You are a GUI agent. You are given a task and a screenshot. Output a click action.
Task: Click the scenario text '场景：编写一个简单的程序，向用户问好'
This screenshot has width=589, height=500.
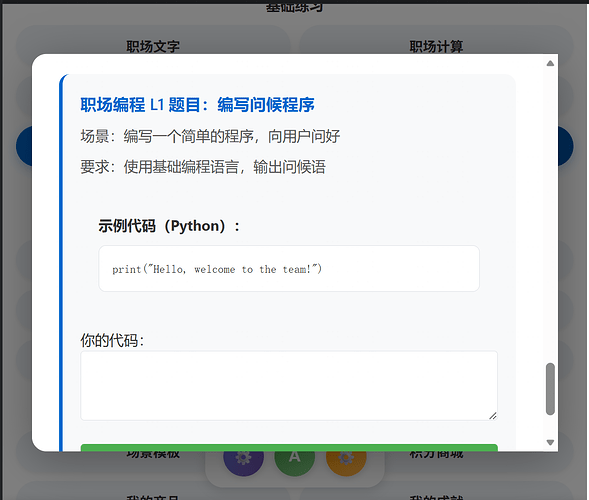[x=210, y=136]
